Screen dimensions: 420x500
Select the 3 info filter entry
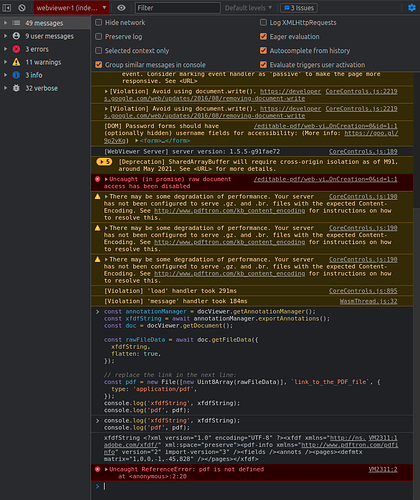coord(34,75)
